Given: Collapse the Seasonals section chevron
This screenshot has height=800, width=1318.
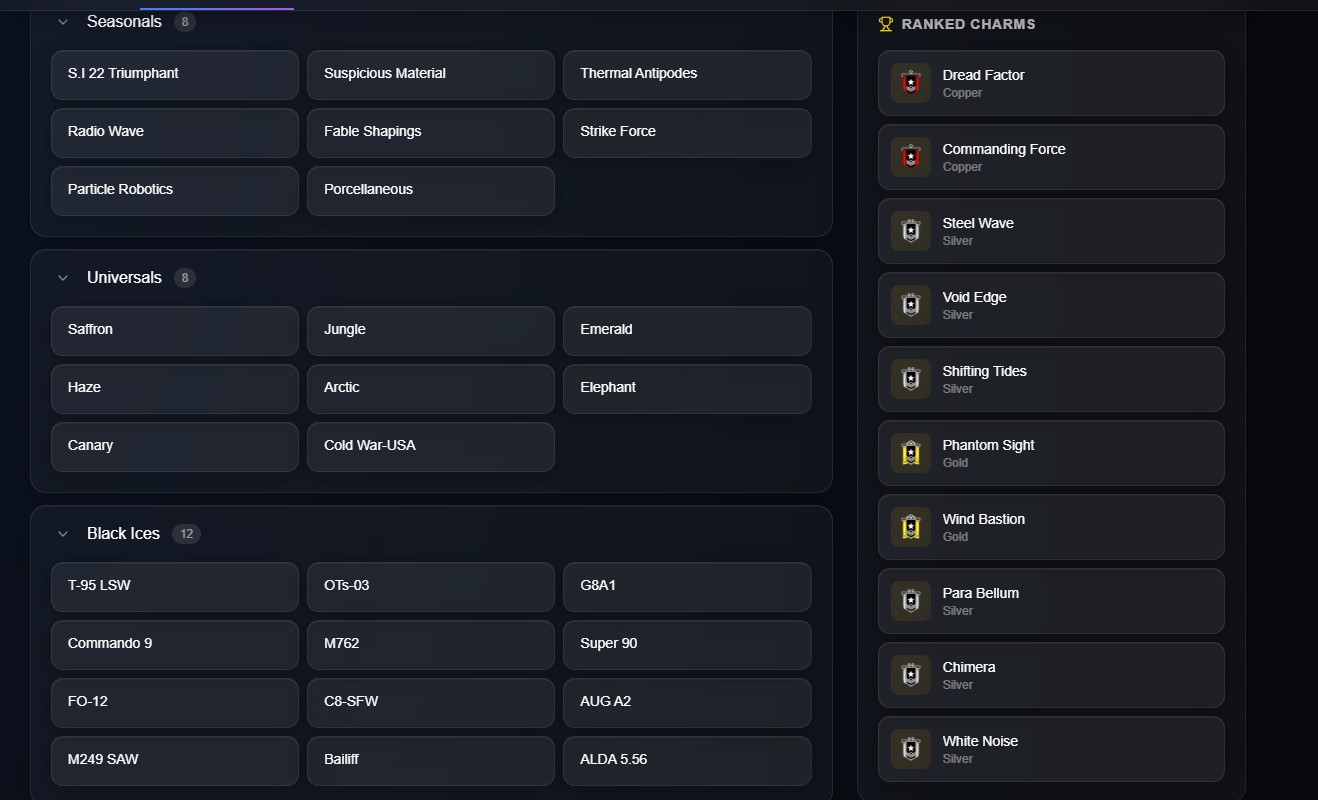Looking at the screenshot, I should 63,22.
